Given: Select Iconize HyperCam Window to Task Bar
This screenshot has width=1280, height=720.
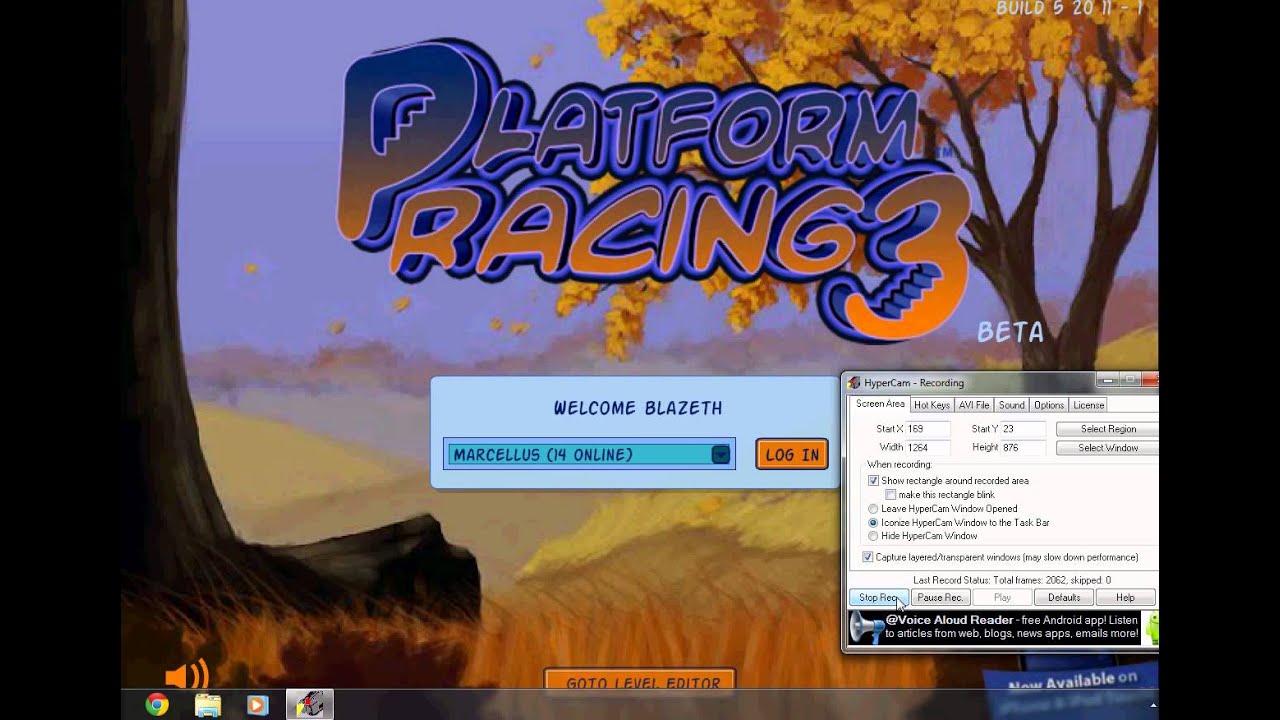Looking at the screenshot, I should (873, 523).
